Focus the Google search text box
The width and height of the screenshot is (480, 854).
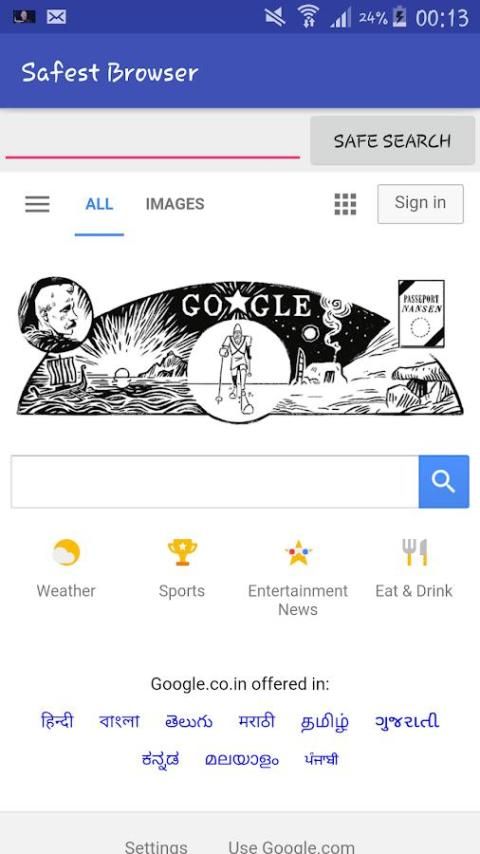point(215,481)
